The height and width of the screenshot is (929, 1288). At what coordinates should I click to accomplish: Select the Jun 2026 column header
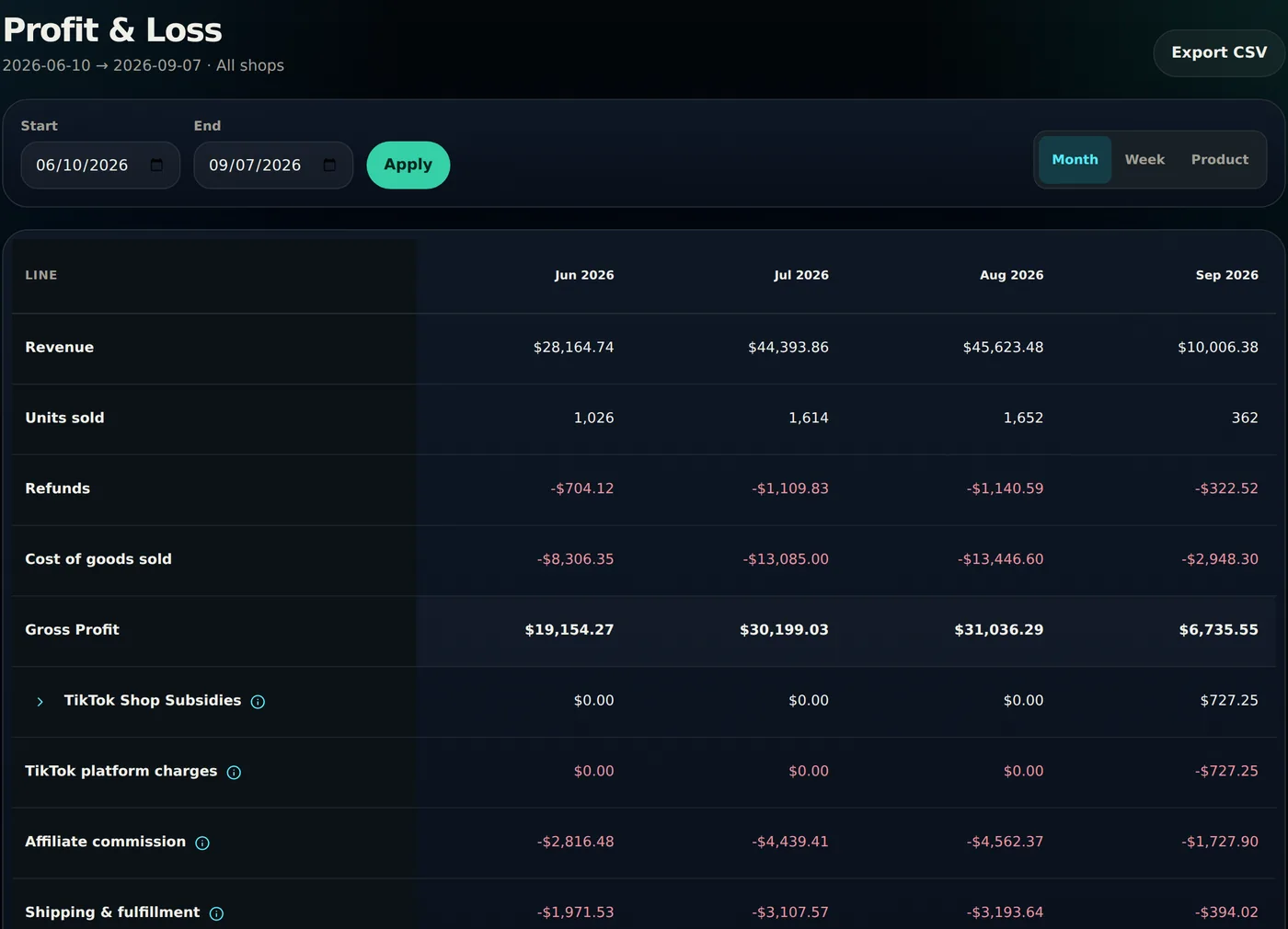pos(584,275)
